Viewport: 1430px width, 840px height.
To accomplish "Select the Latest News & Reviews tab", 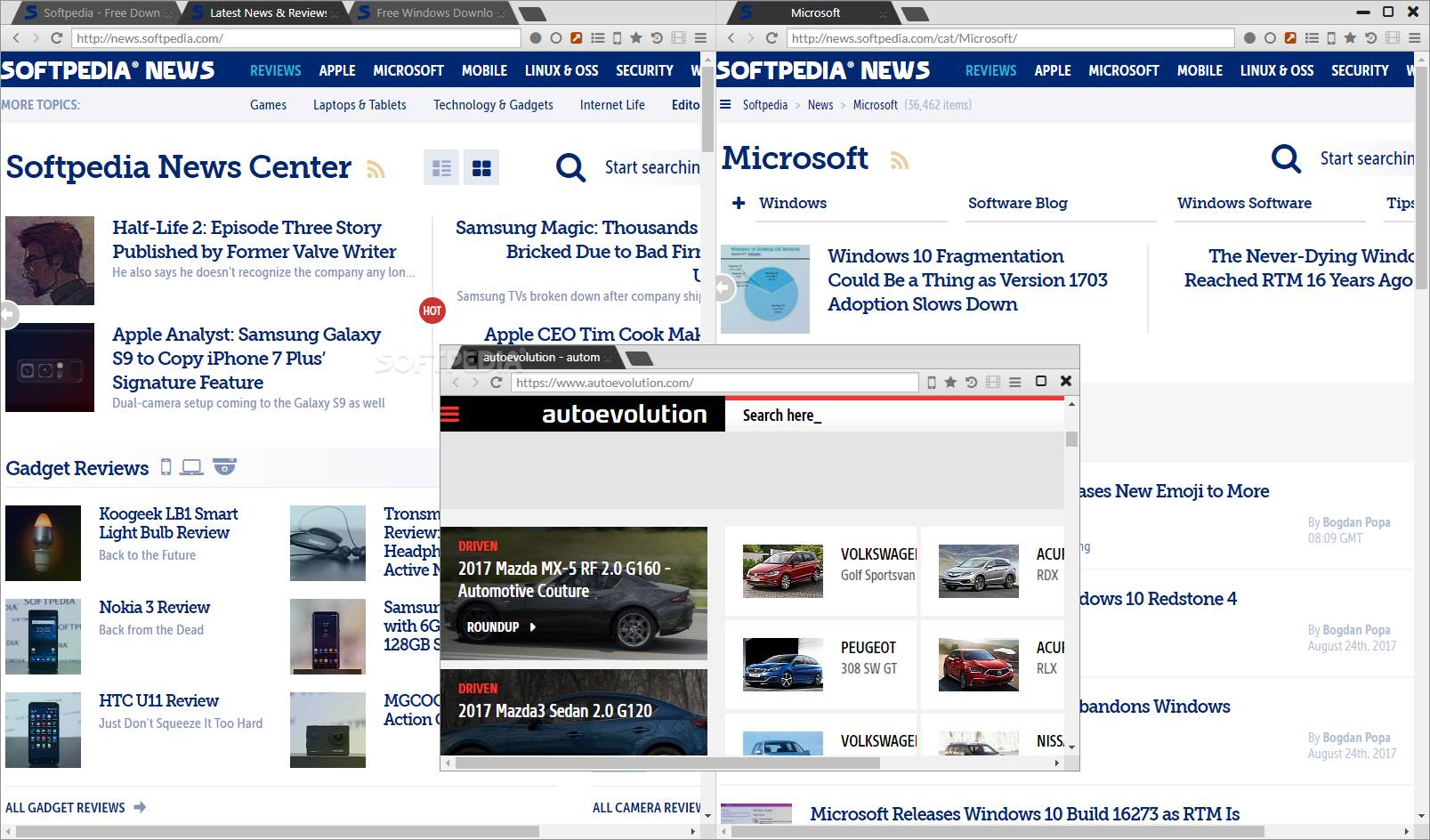I will (x=268, y=12).
